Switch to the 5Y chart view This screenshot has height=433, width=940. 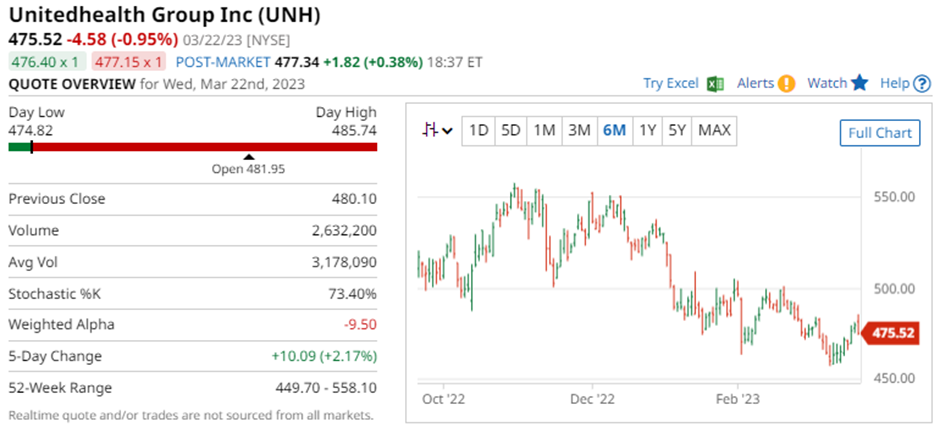click(x=678, y=130)
